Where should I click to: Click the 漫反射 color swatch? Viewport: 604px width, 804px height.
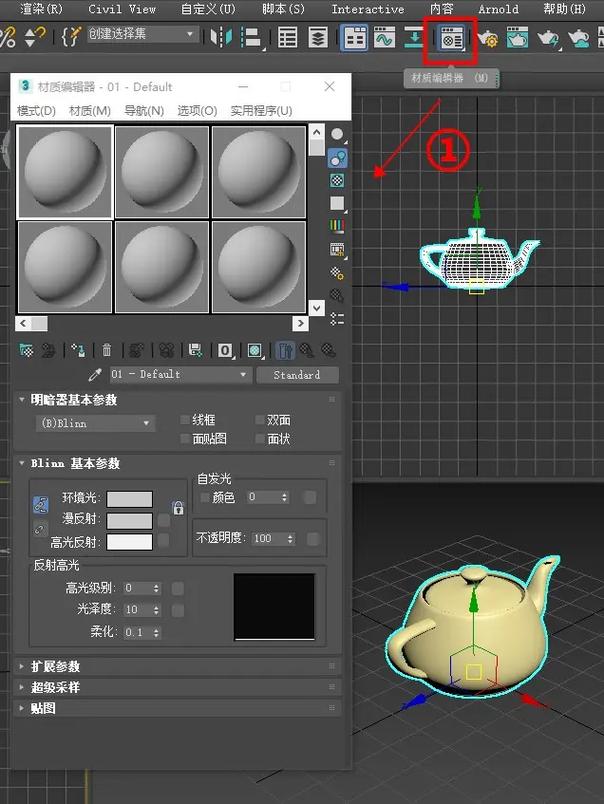pos(130,520)
